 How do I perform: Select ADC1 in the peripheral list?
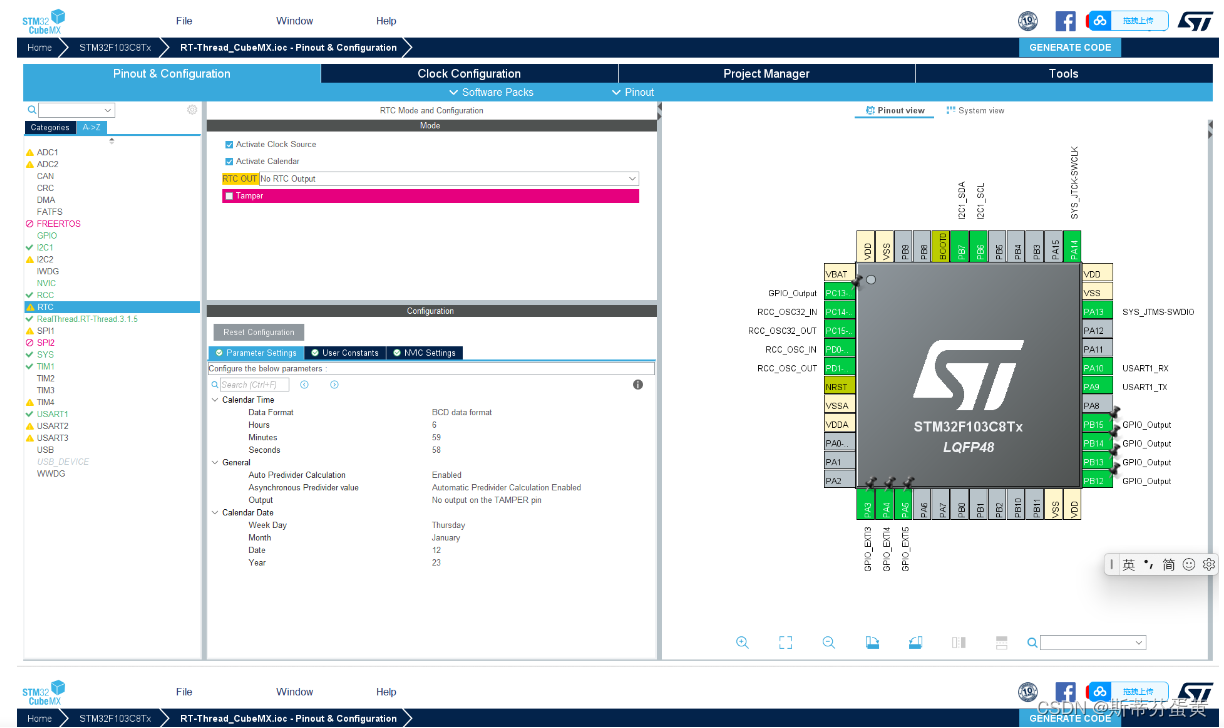click(48, 152)
